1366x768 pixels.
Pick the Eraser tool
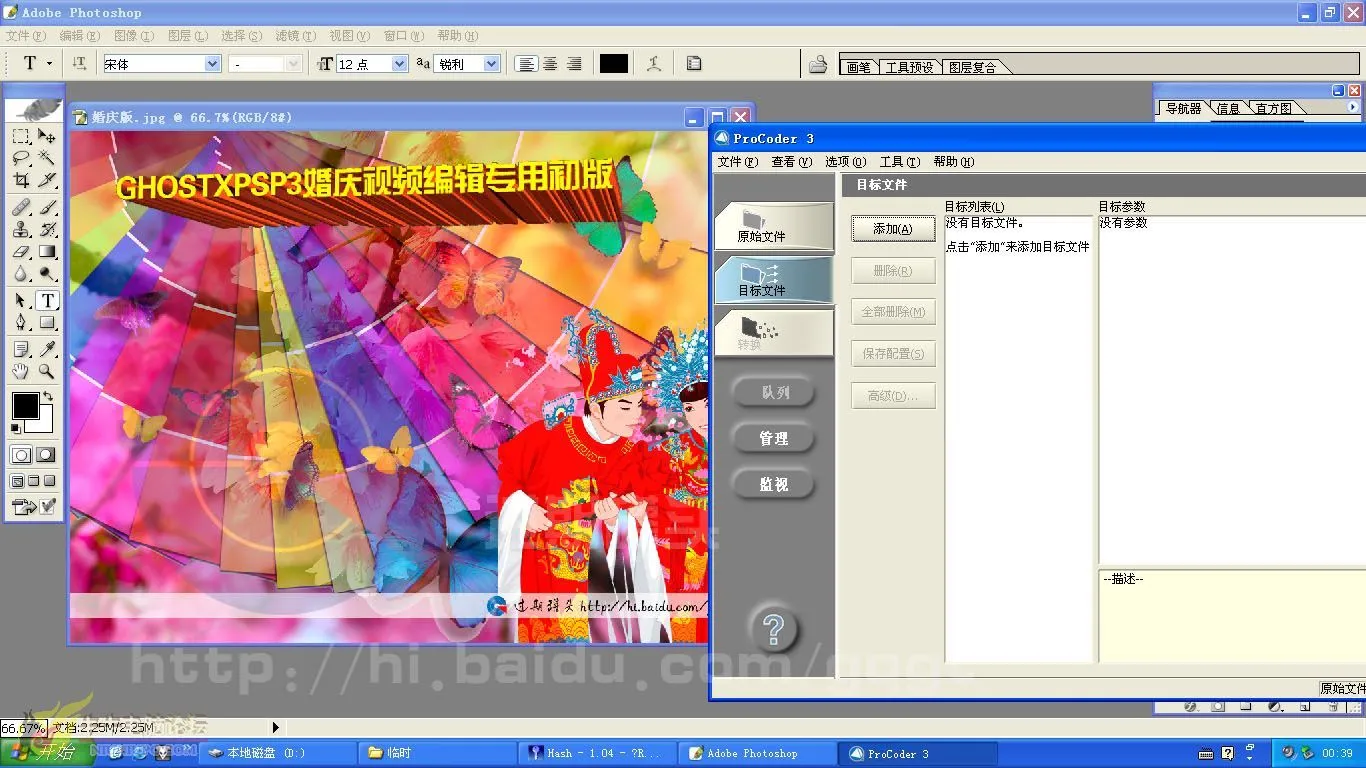(x=20, y=252)
